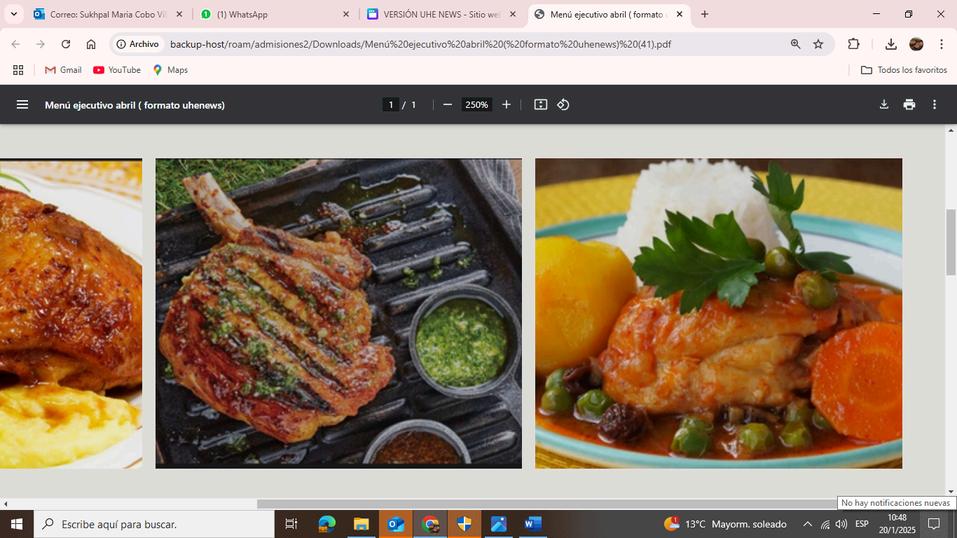Rotate the PDF counterclockwise
The width and height of the screenshot is (957, 538).
point(563,104)
